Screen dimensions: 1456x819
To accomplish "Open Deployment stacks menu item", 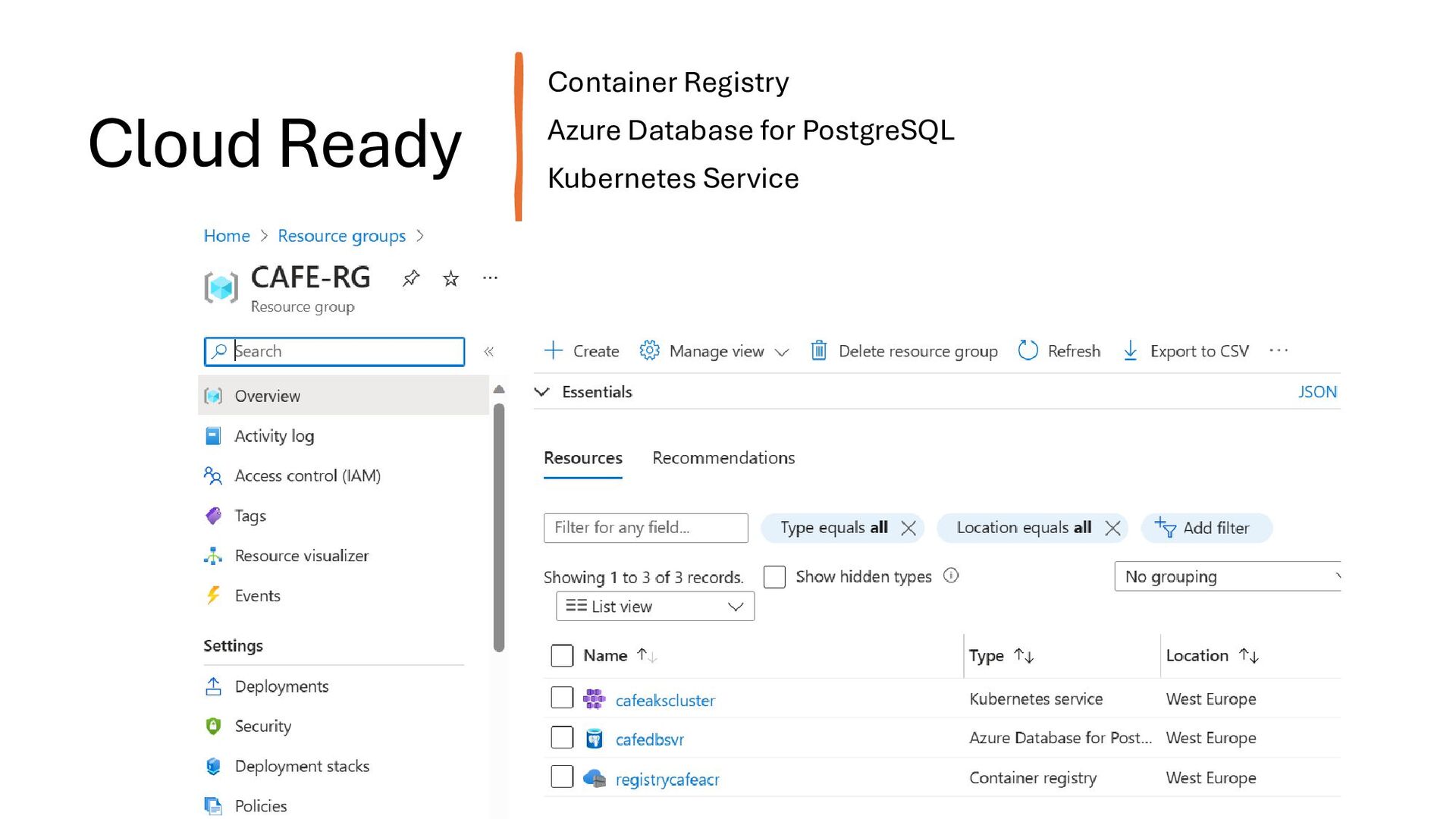I will tap(302, 766).
